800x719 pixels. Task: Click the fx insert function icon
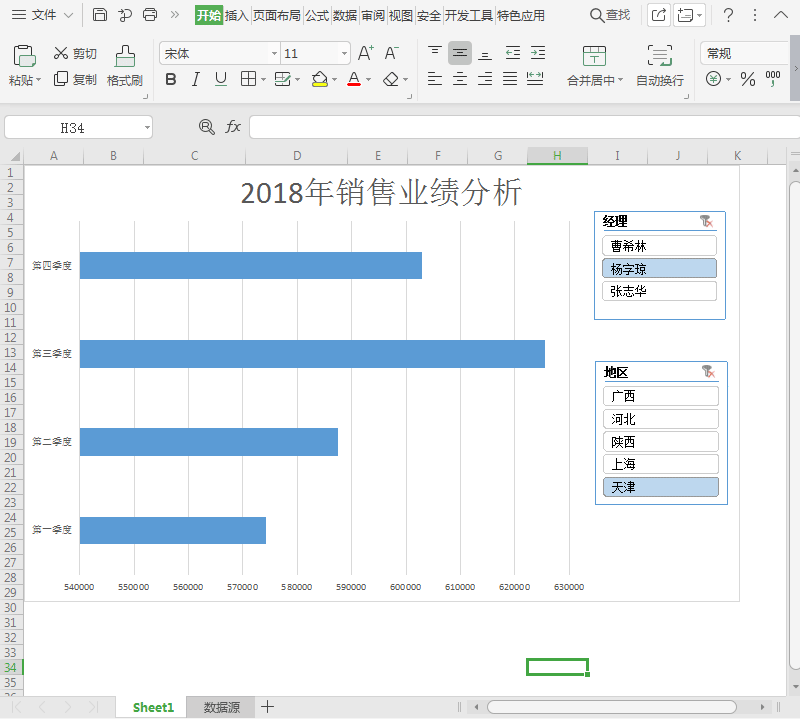point(233,127)
